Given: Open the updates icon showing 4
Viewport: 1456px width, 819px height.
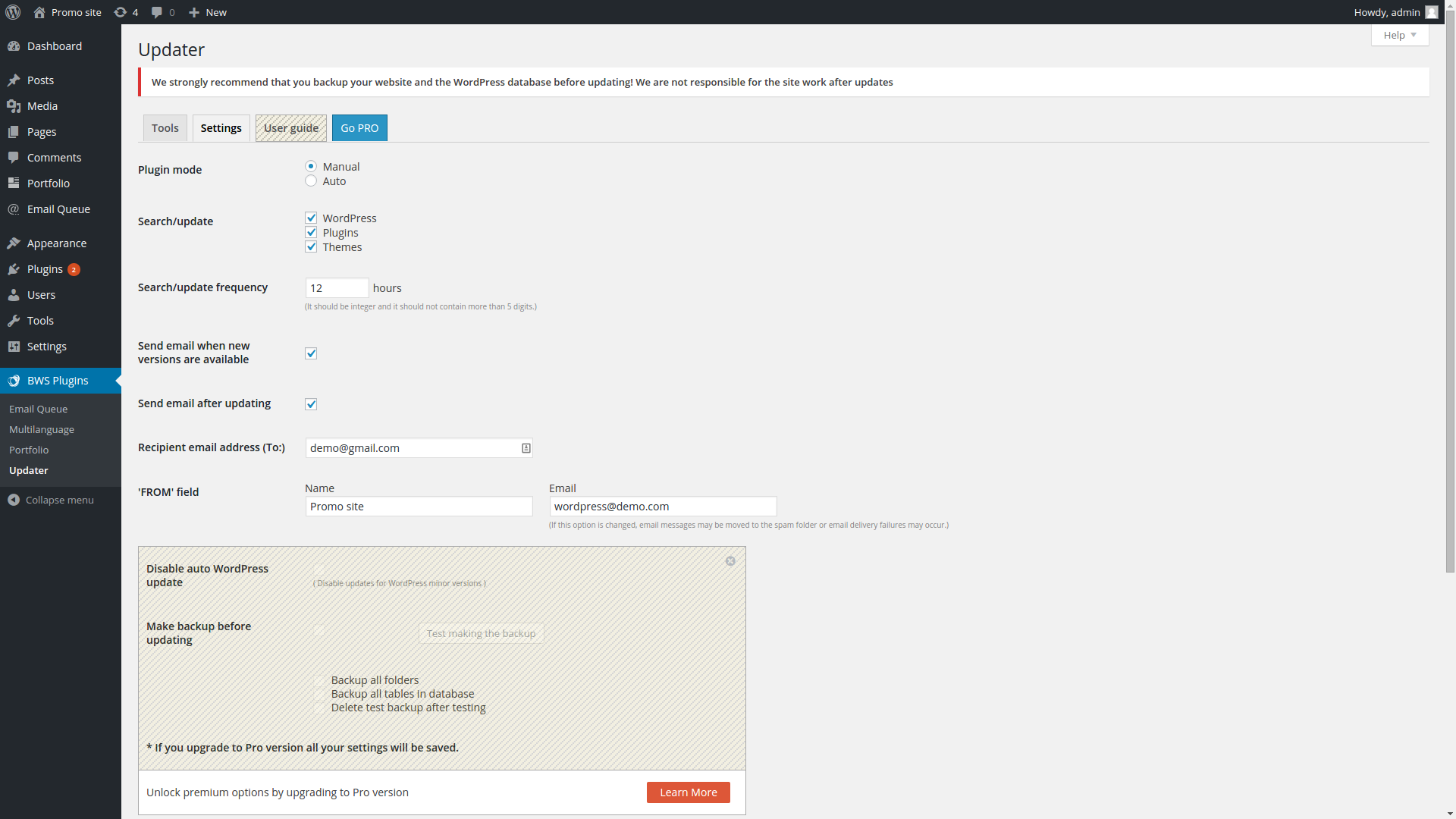Looking at the screenshot, I should click(121, 12).
